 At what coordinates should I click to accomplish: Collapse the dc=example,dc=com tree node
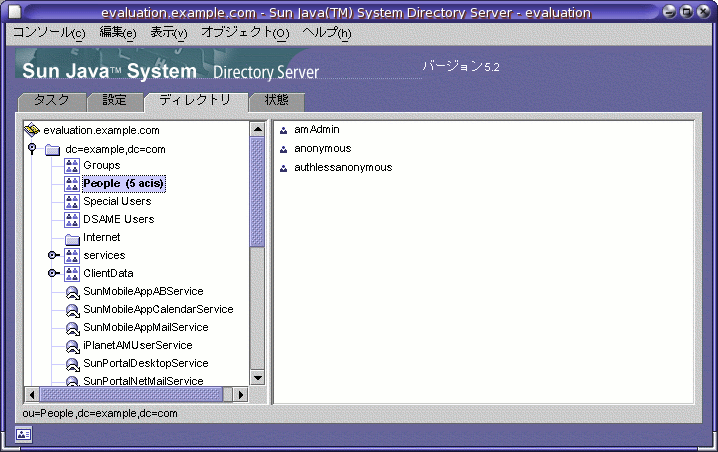pyautogui.click(x=32, y=148)
